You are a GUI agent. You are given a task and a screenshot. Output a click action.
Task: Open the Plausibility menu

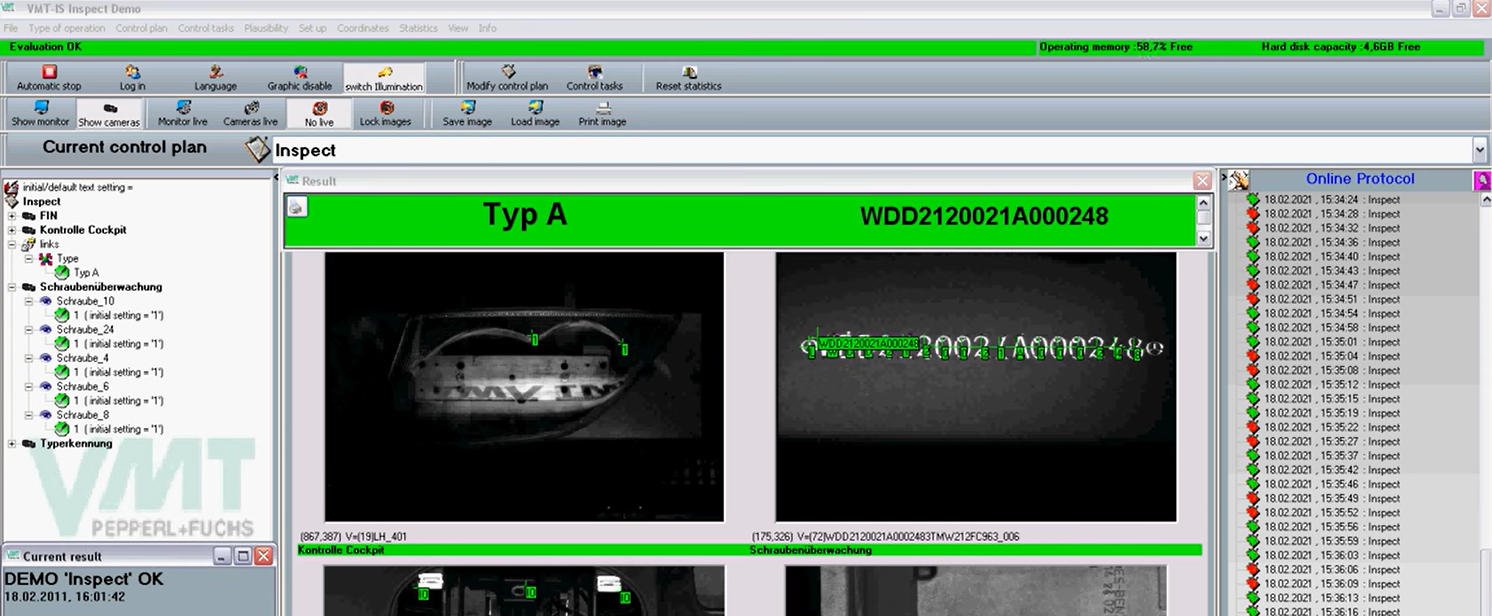[266, 28]
